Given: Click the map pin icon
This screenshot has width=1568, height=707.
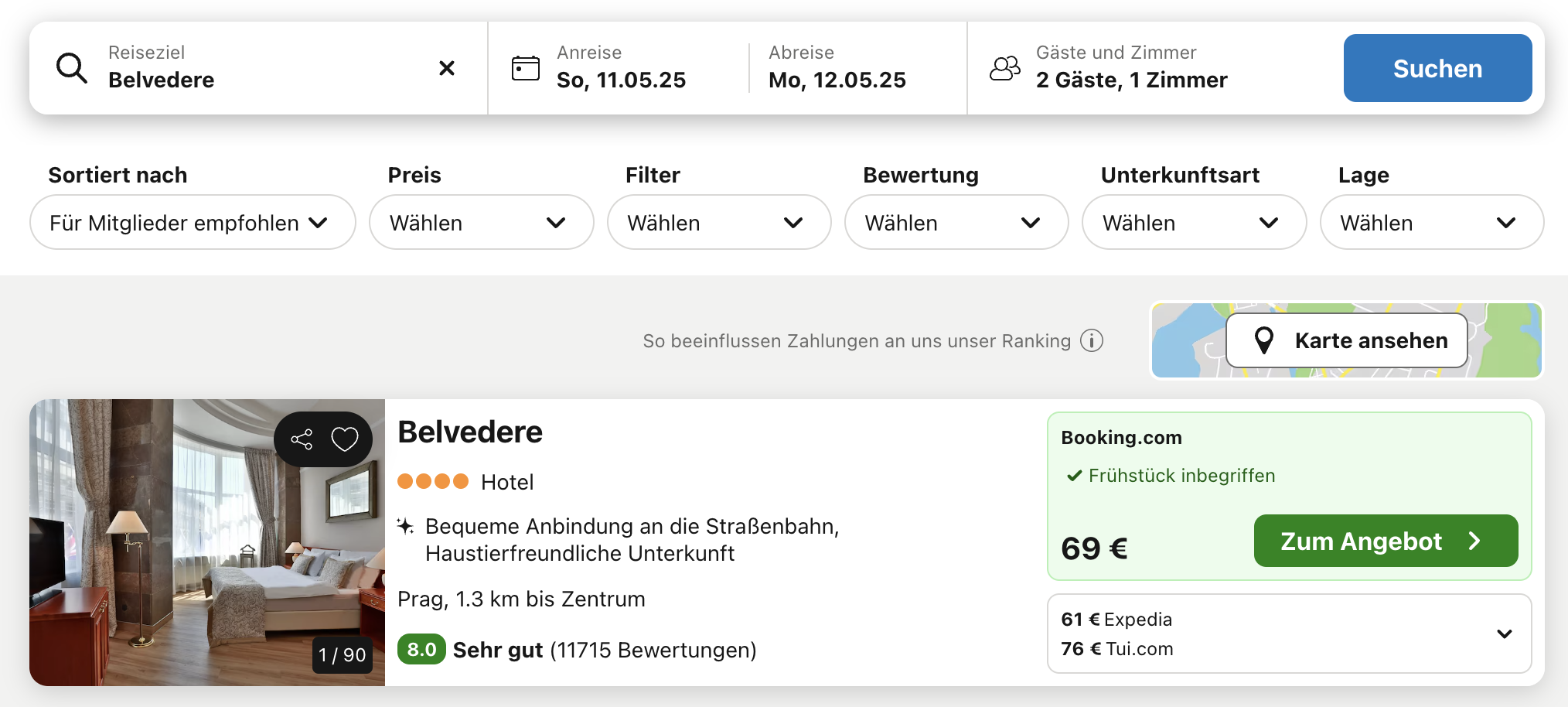Looking at the screenshot, I should click(x=1264, y=340).
